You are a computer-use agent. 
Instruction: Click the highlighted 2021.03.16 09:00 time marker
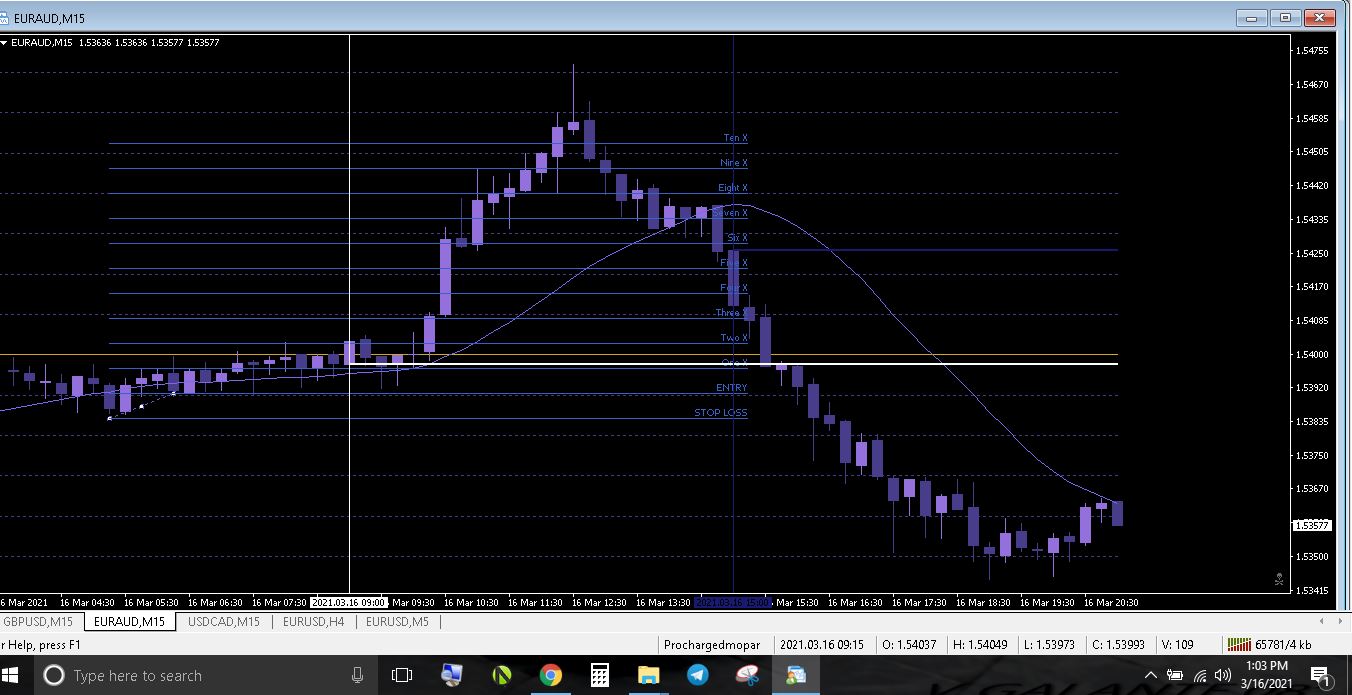pos(349,603)
